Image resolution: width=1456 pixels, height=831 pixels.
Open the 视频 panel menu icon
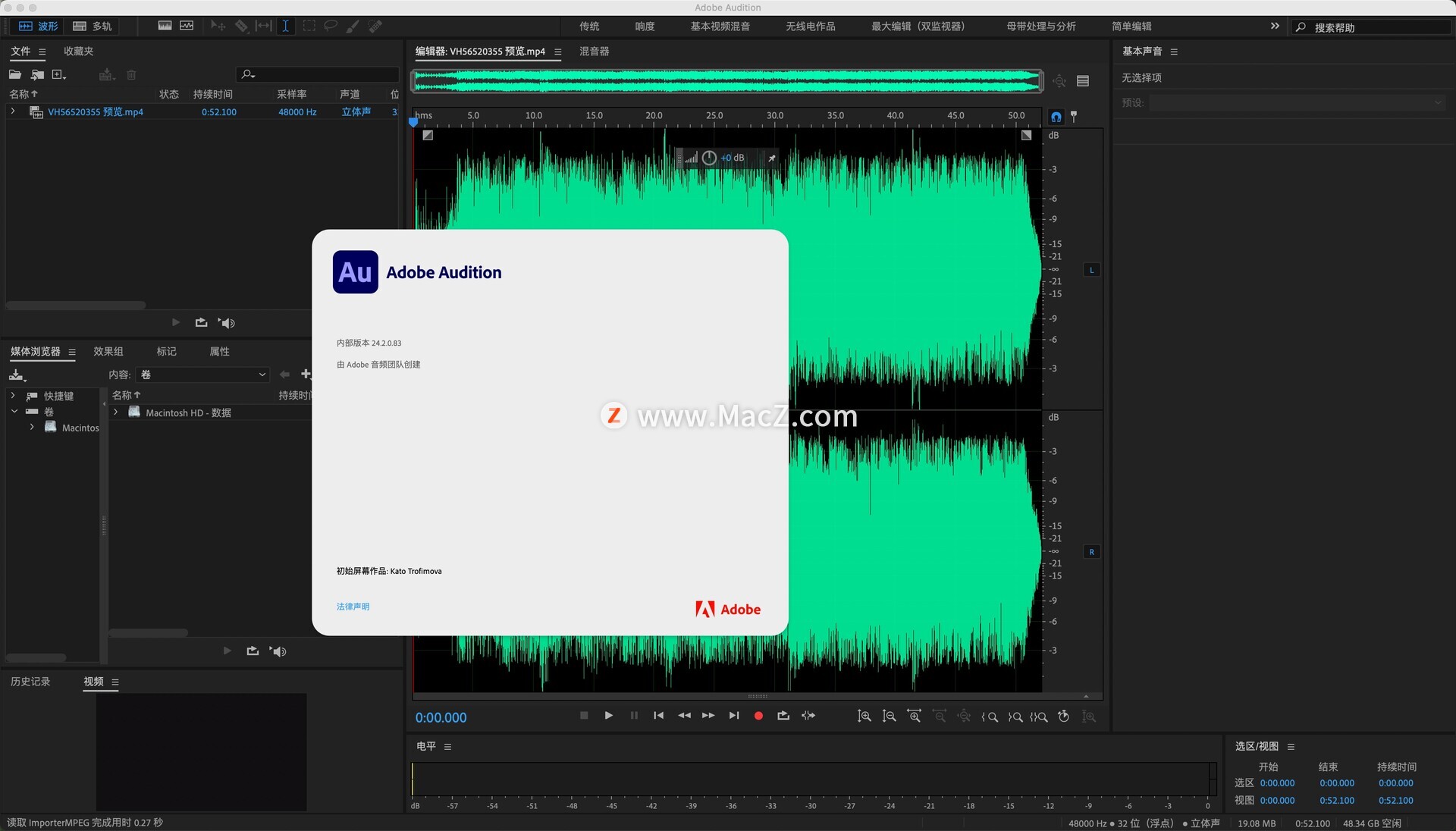115,682
